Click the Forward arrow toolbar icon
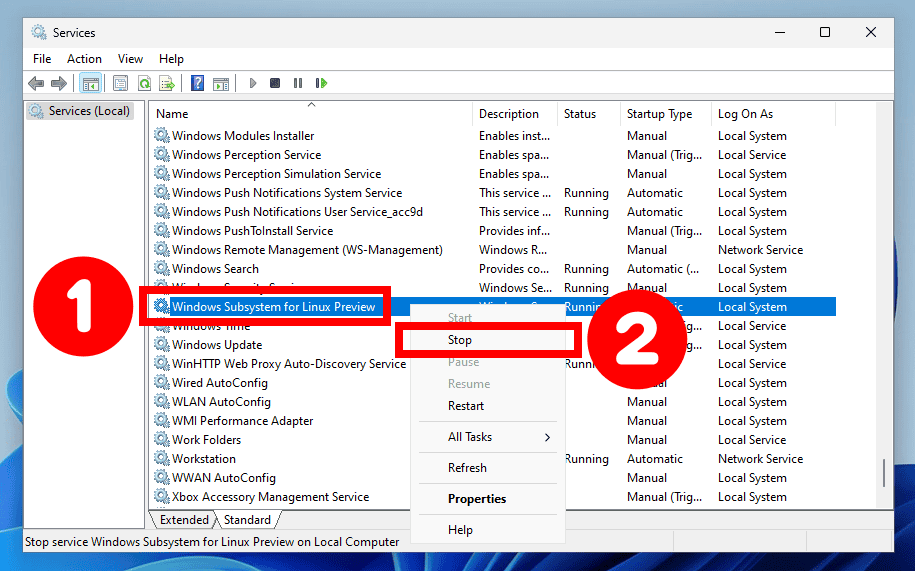This screenshot has width=915, height=571. 59,83
